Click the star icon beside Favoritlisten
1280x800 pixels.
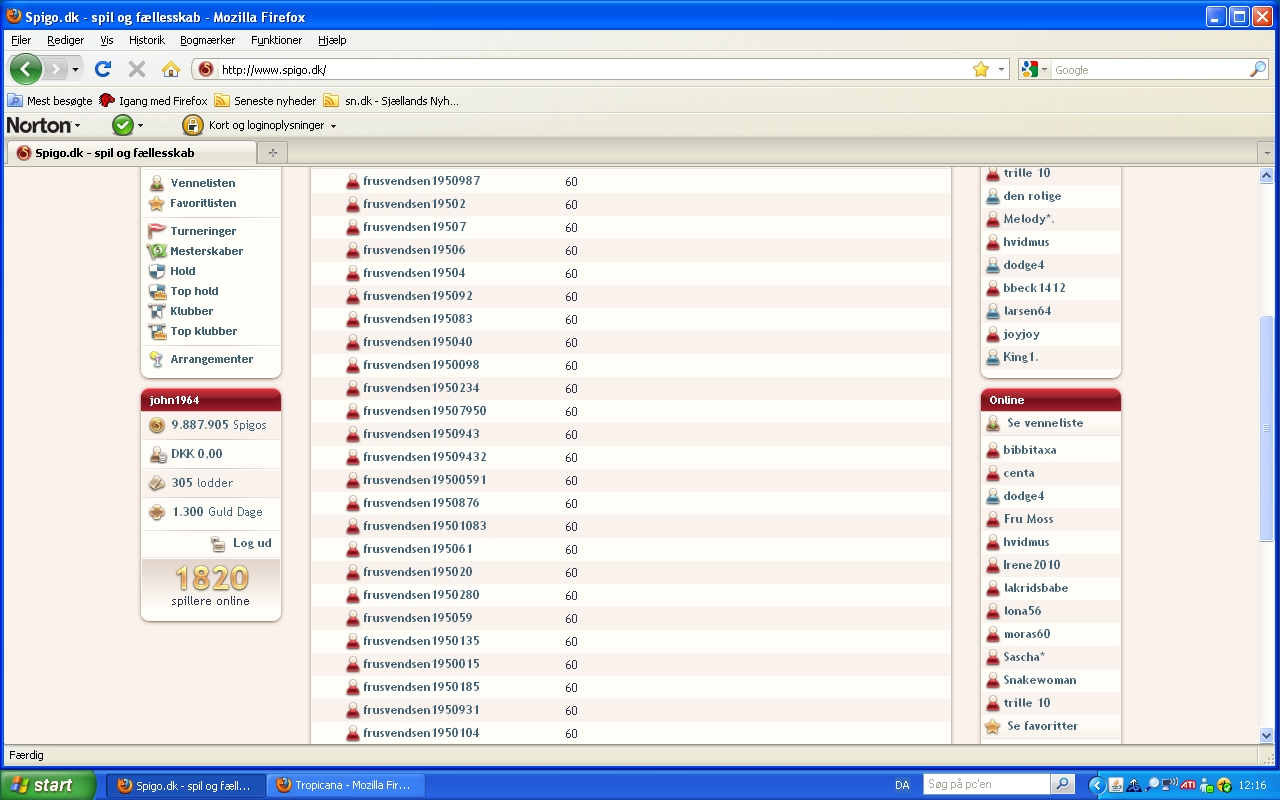click(157, 203)
